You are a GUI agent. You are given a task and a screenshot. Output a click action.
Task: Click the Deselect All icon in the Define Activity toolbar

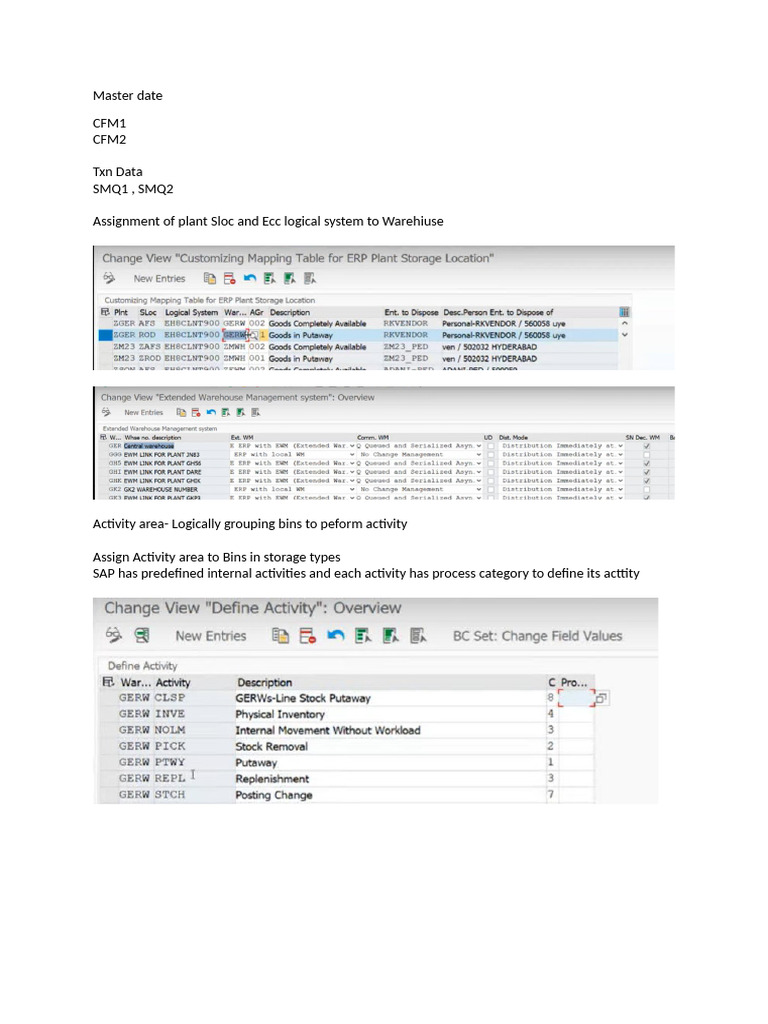tap(419, 635)
